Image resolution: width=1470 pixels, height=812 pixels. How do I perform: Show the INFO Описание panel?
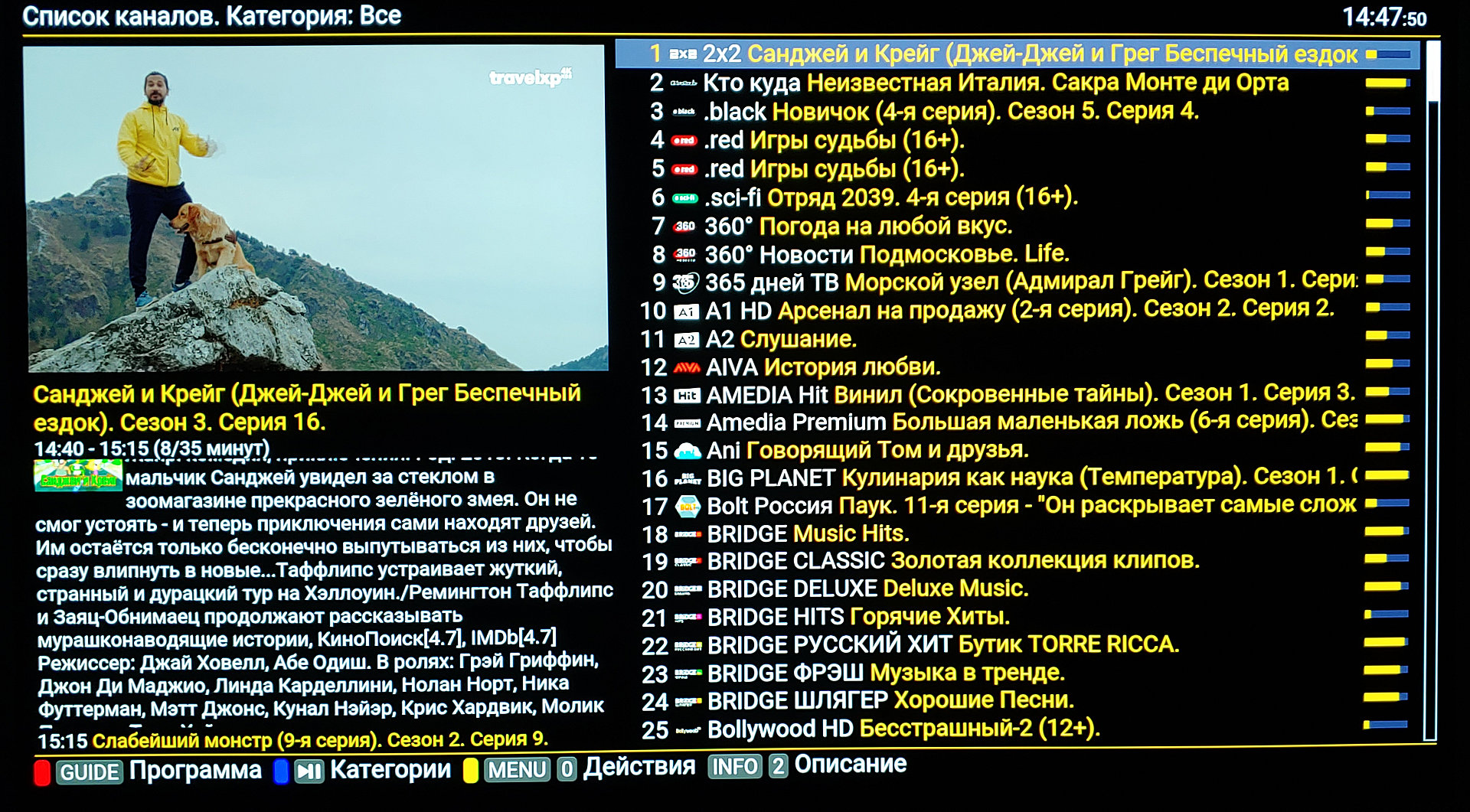pos(734,767)
